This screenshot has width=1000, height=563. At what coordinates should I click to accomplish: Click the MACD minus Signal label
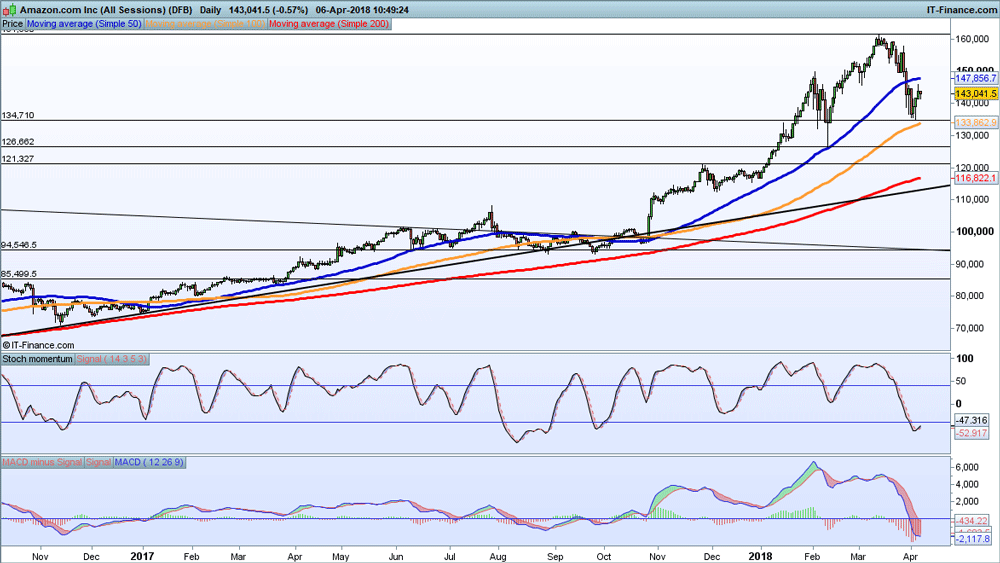[42, 462]
